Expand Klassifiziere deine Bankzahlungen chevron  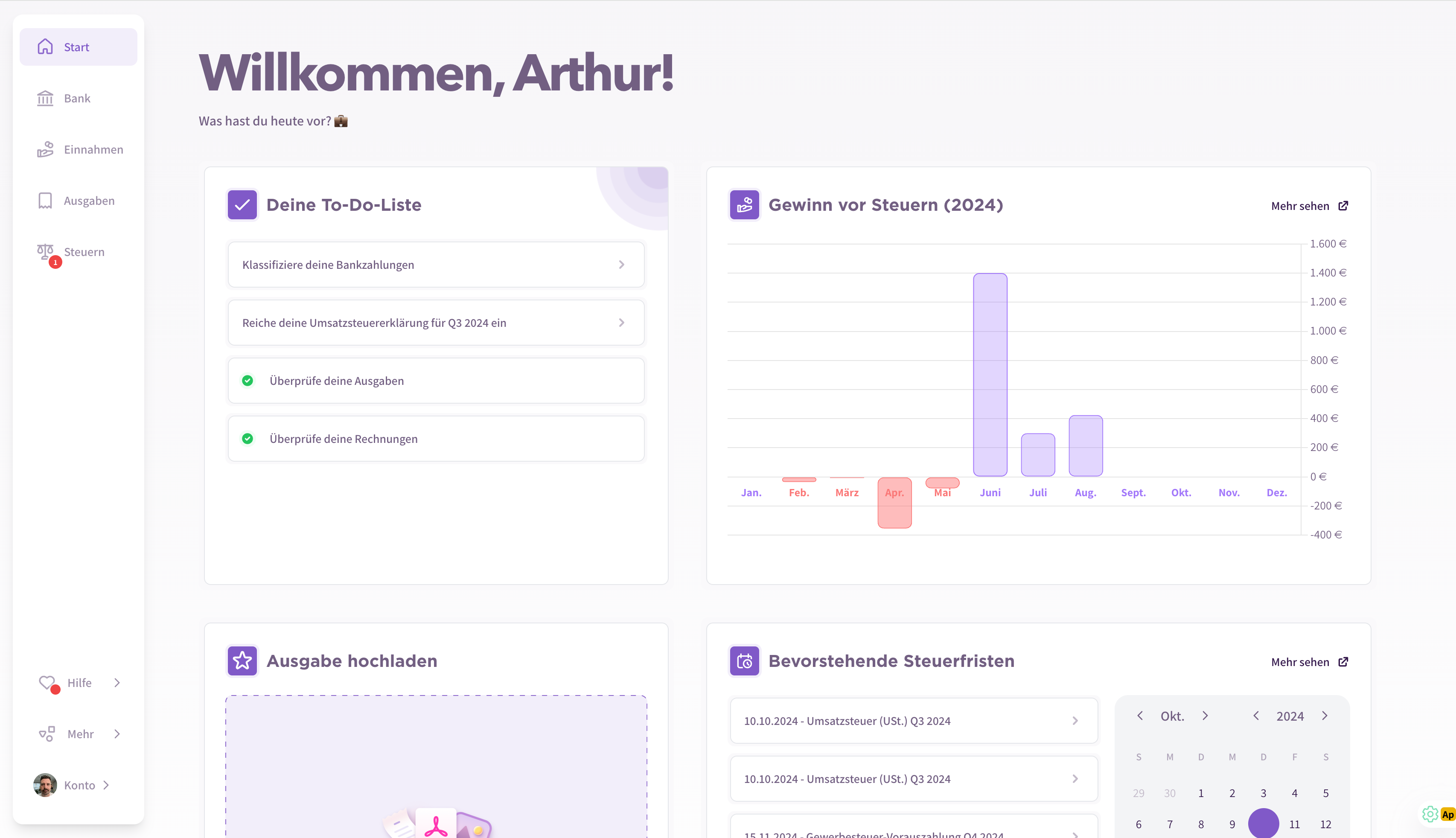click(x=622, y=265)
